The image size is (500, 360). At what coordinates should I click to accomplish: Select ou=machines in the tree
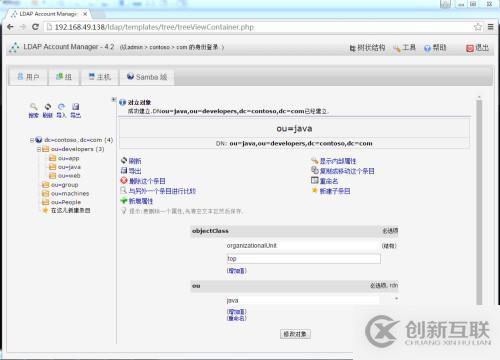point(70,193)
